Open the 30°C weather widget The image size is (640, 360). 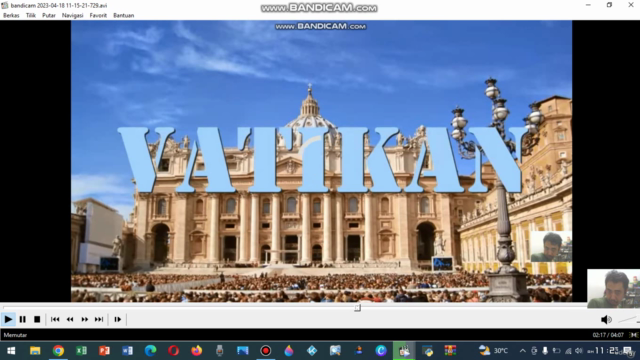(493, 351)
